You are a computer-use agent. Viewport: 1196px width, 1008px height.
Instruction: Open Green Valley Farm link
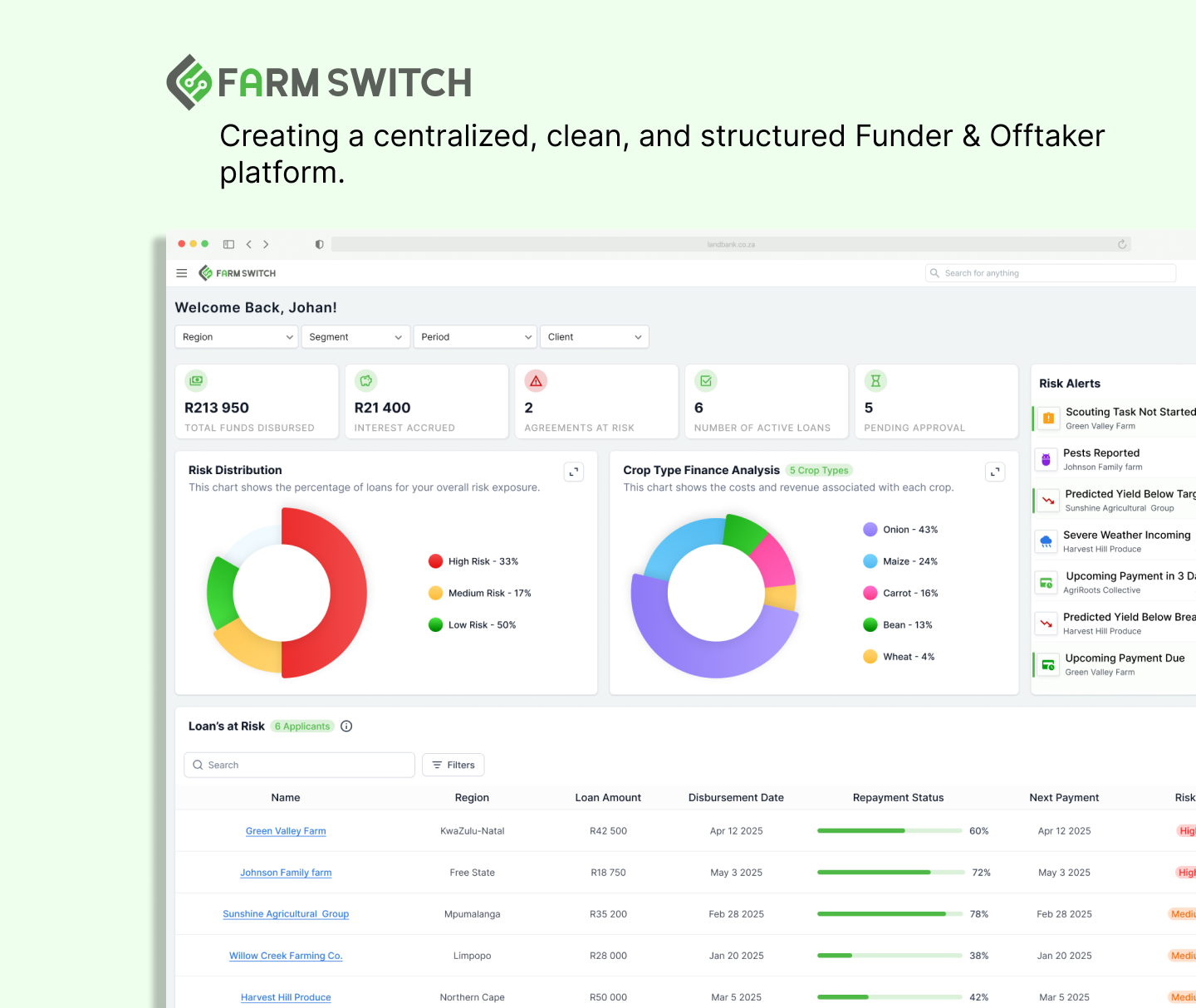286,831
